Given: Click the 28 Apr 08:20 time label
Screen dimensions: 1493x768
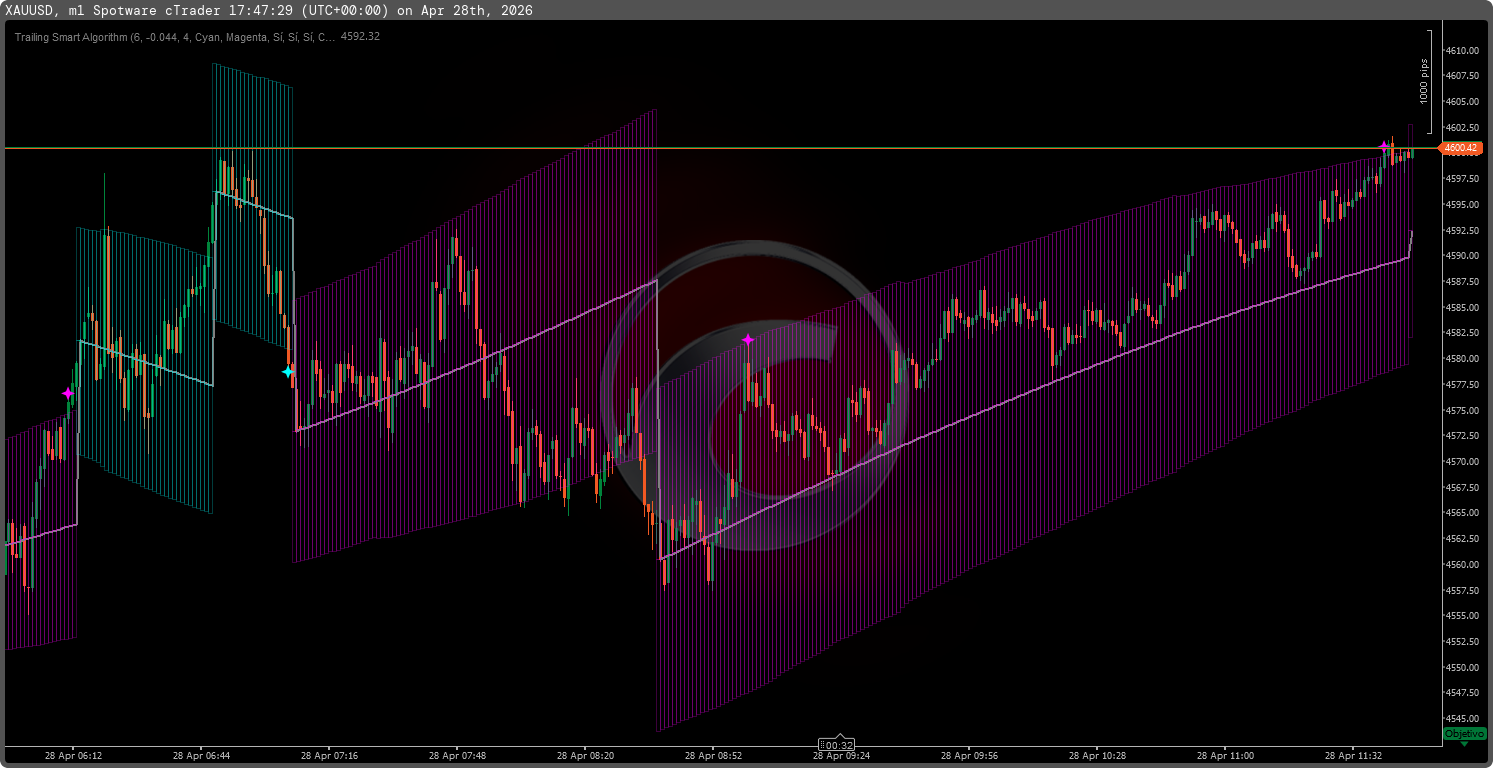Looking at the screenshot, I should (x=585, y=756).
